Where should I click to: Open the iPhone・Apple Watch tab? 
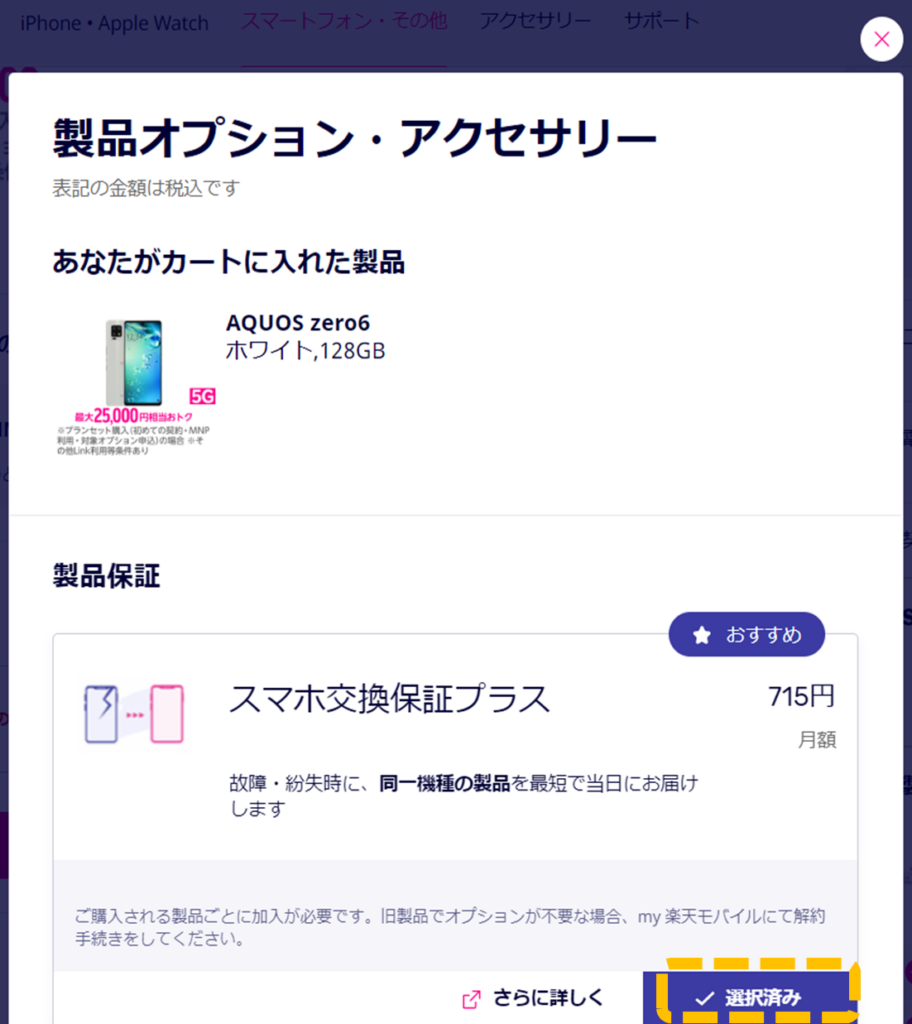point(114,24)
